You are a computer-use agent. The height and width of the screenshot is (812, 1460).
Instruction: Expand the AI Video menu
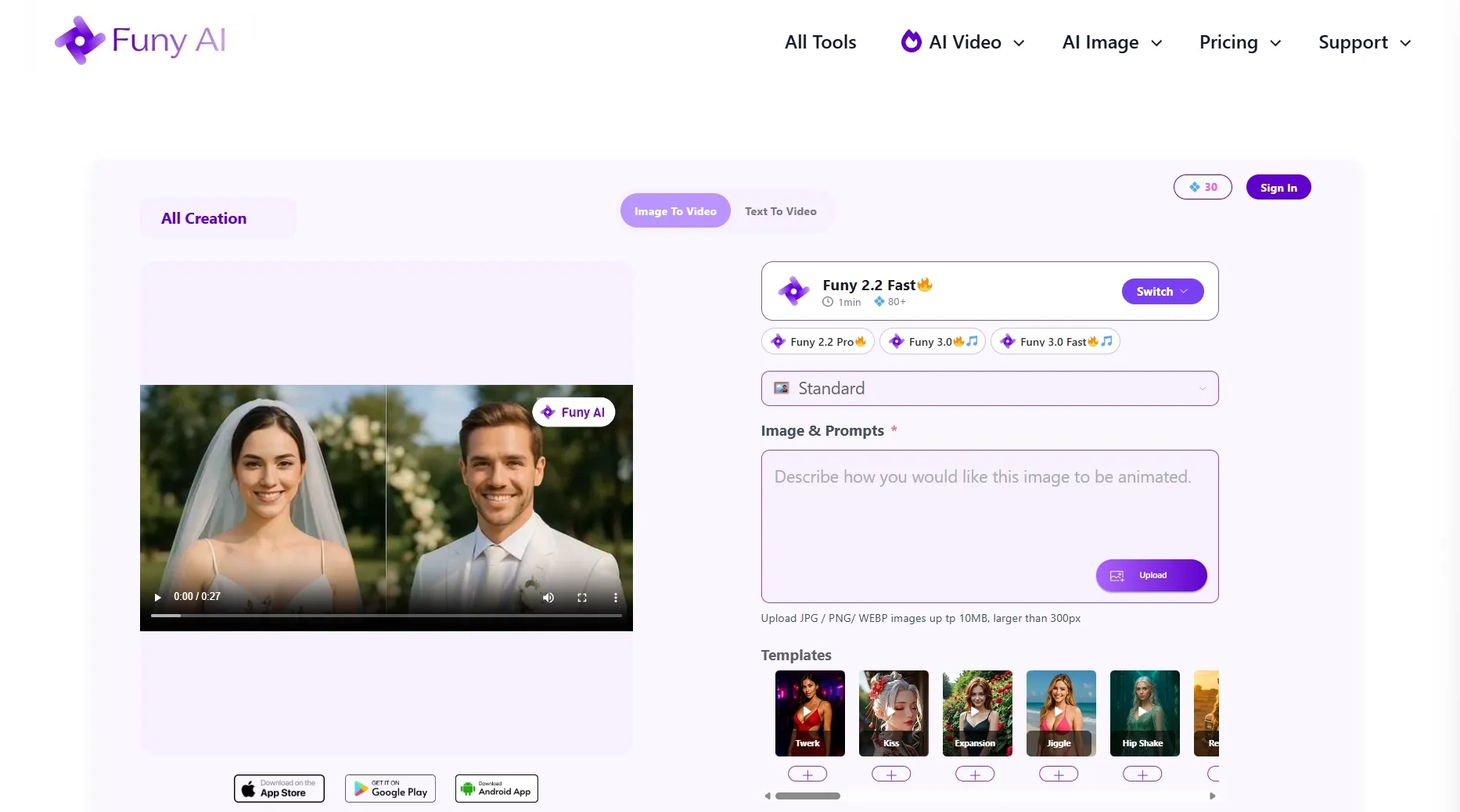(963, 42)
